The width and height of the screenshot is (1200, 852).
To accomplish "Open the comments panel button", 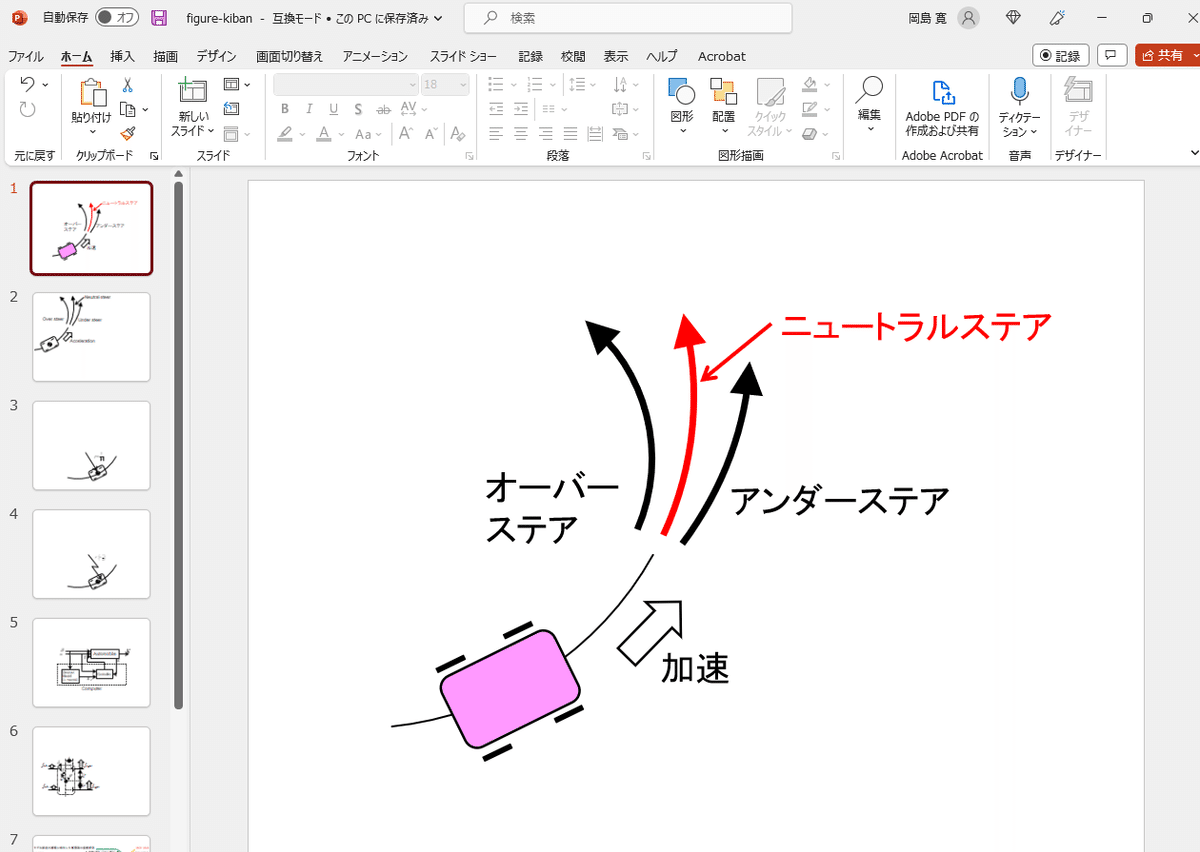I will coord(1111,55).
